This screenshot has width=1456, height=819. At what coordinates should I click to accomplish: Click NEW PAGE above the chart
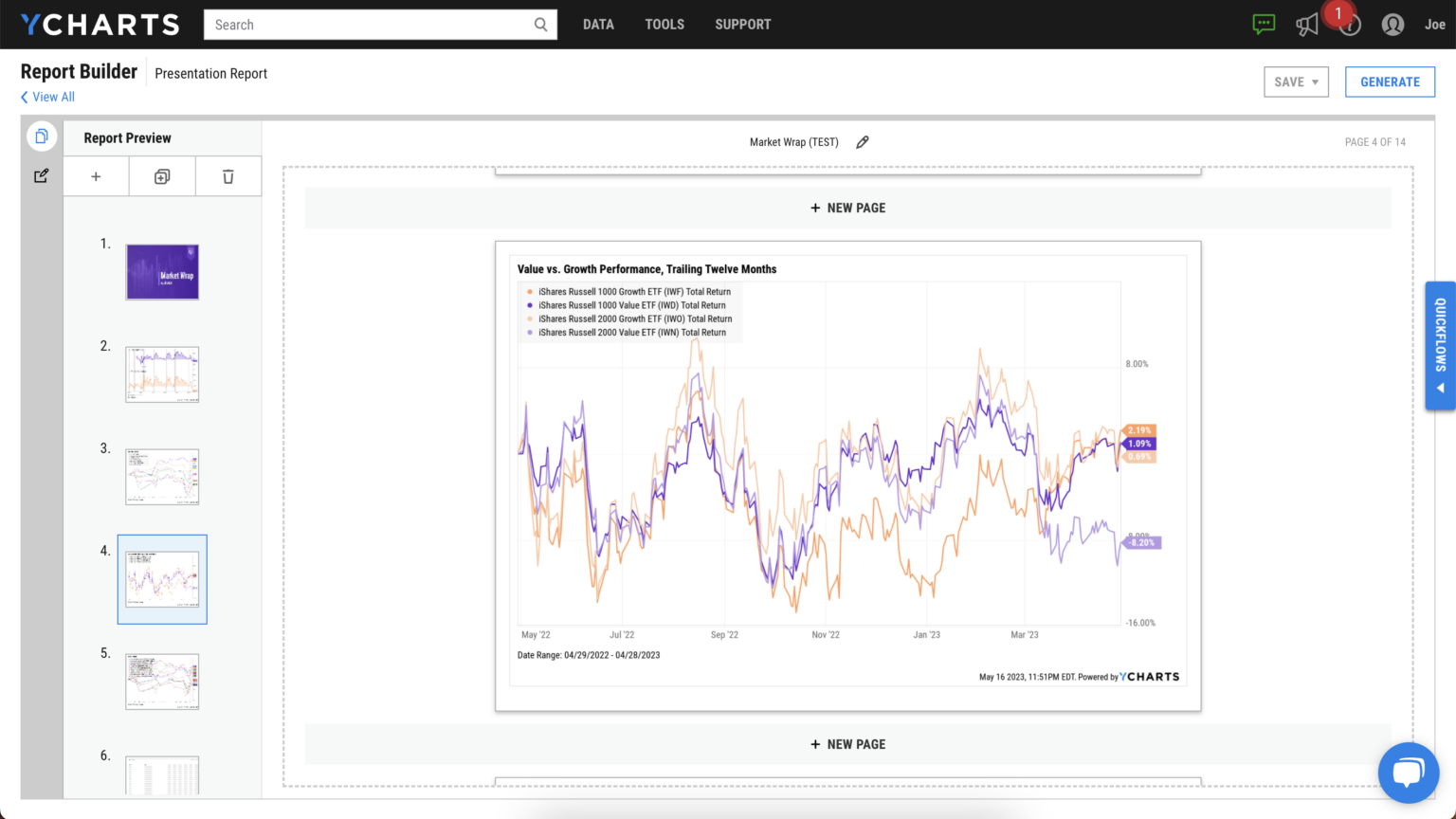(x=847, y=208)
